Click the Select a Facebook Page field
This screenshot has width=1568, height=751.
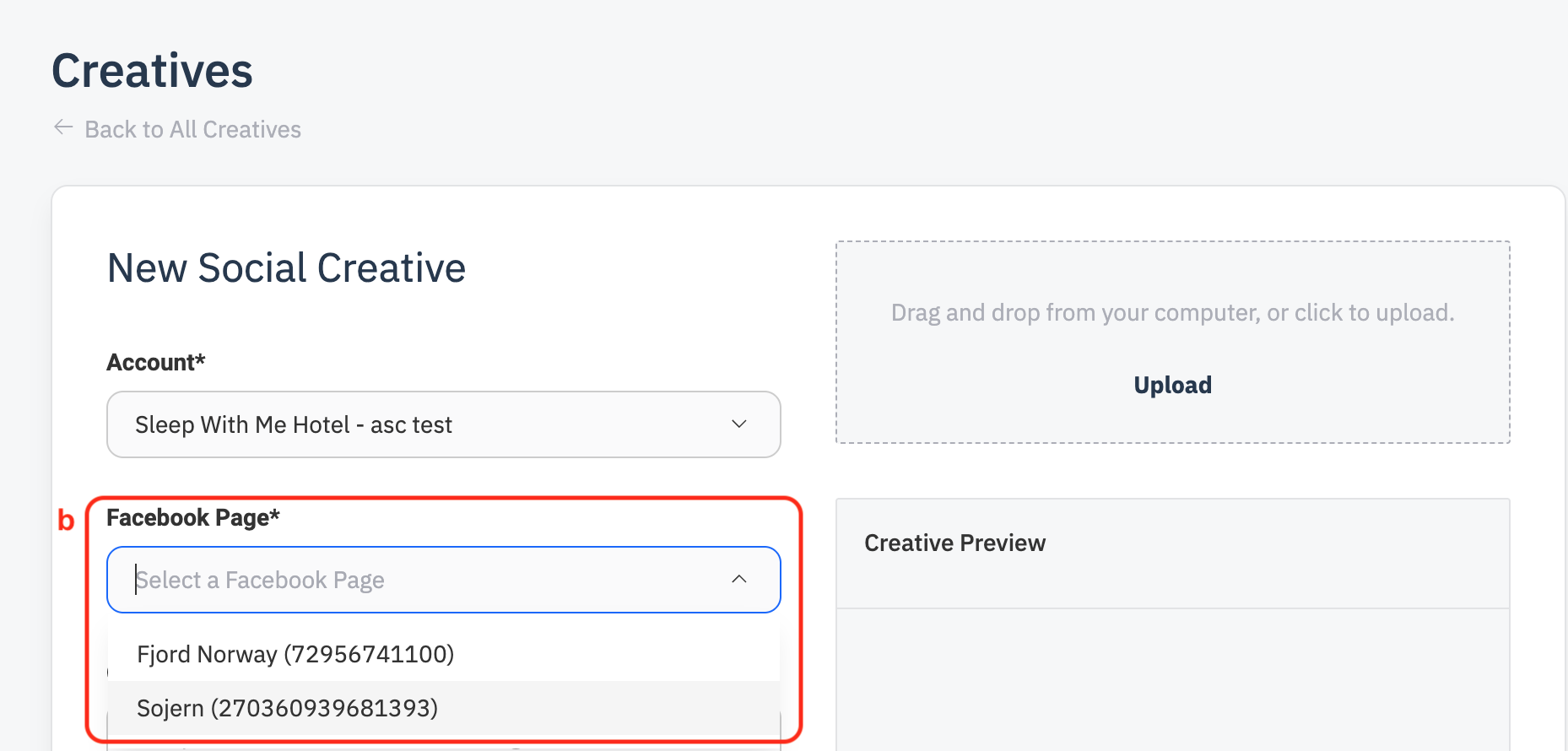coord(422,580)
